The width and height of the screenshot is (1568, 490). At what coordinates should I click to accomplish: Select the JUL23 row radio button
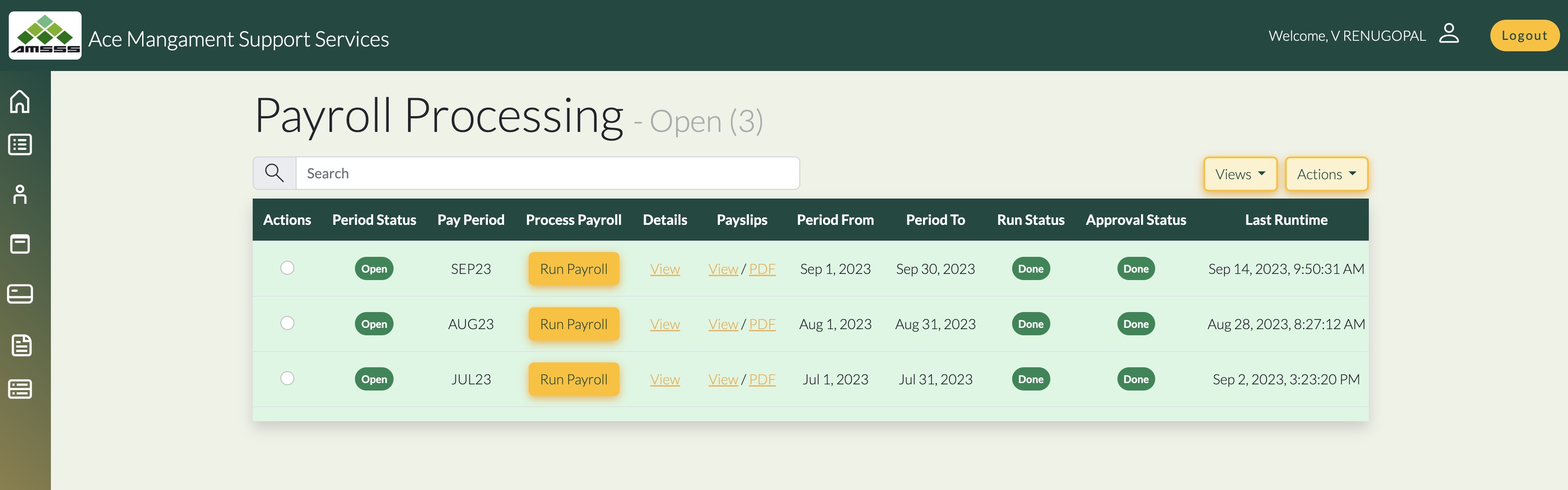(x=287, y=378)
